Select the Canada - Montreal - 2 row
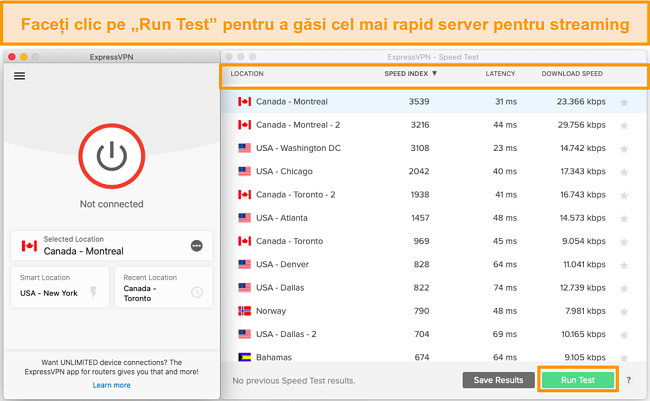The height and width of the screenshot is (401, 650). (434, 125)
